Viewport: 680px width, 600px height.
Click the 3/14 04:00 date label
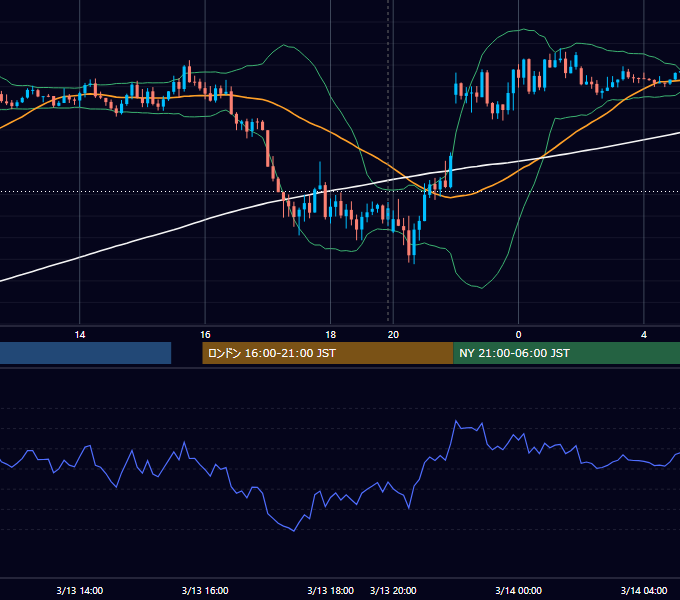click(x=644, y=590)
